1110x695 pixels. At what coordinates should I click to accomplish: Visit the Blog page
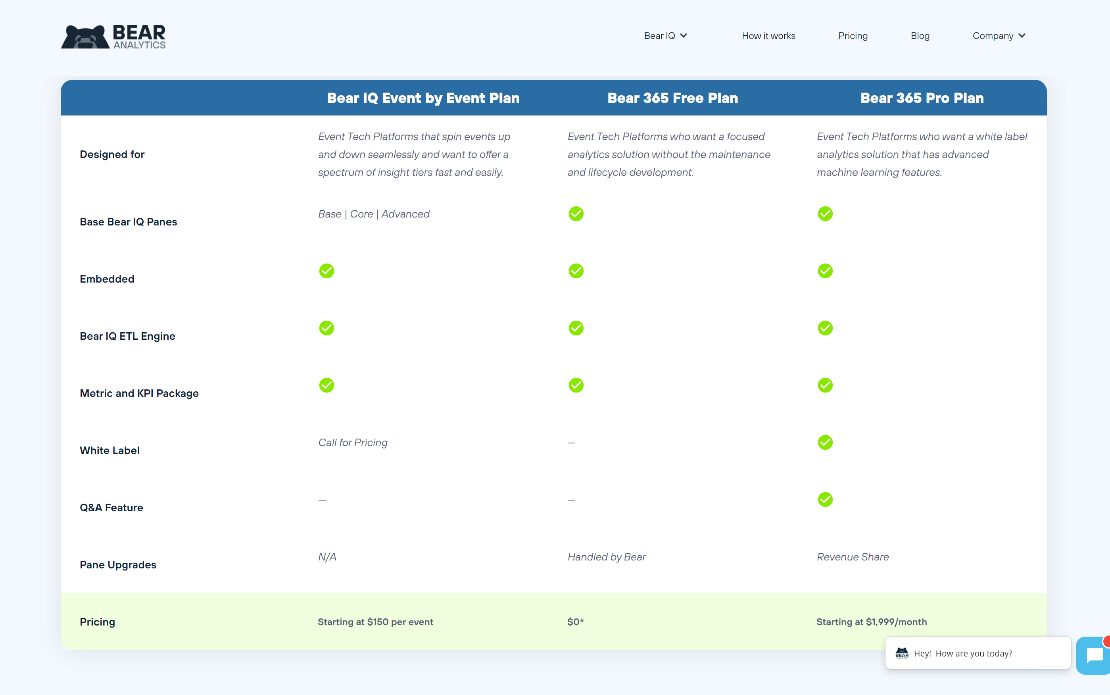920,35
